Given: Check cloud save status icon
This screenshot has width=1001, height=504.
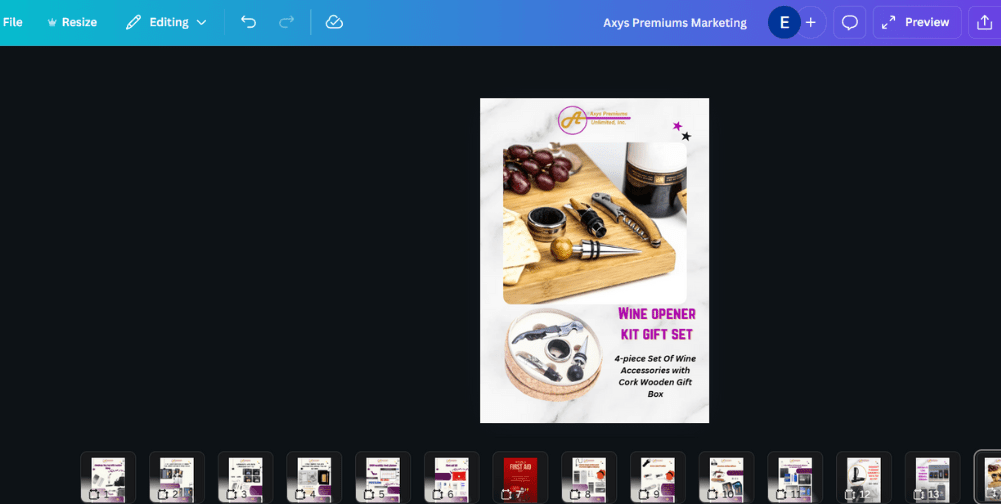Looking at the screenshot, I should [x=334, y=22].
